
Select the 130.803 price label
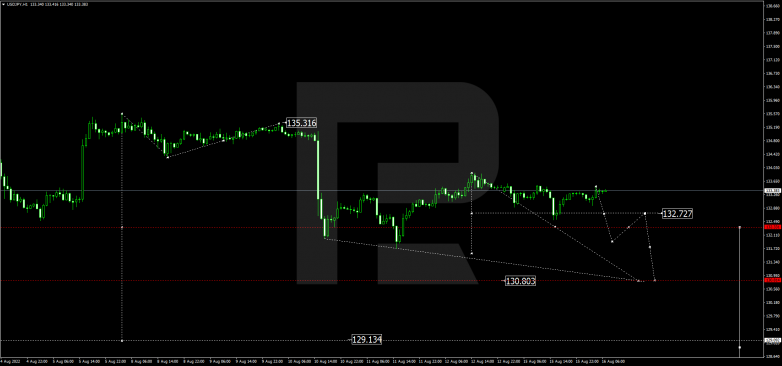coord(520,281)
